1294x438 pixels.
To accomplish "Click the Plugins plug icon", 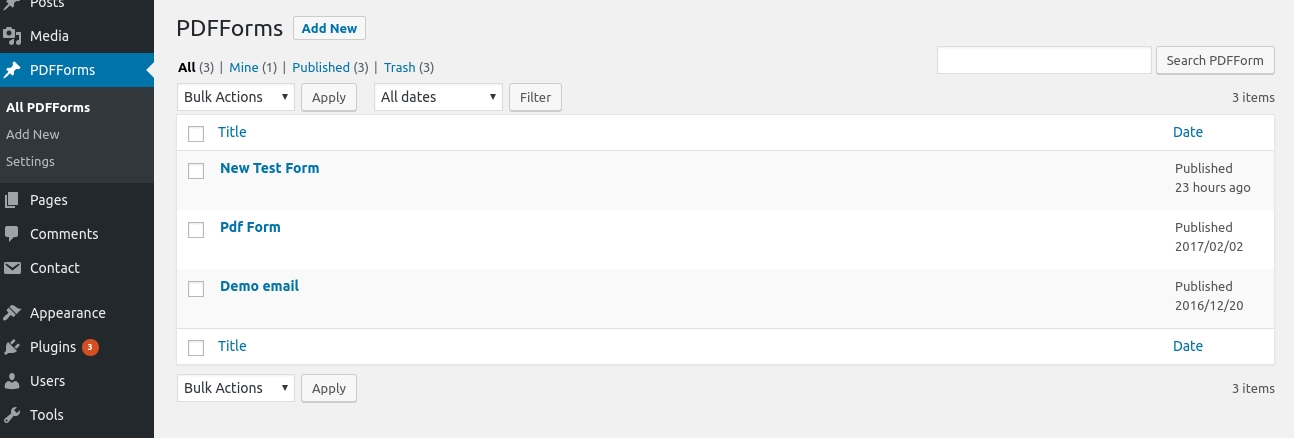I will [12, 347].
